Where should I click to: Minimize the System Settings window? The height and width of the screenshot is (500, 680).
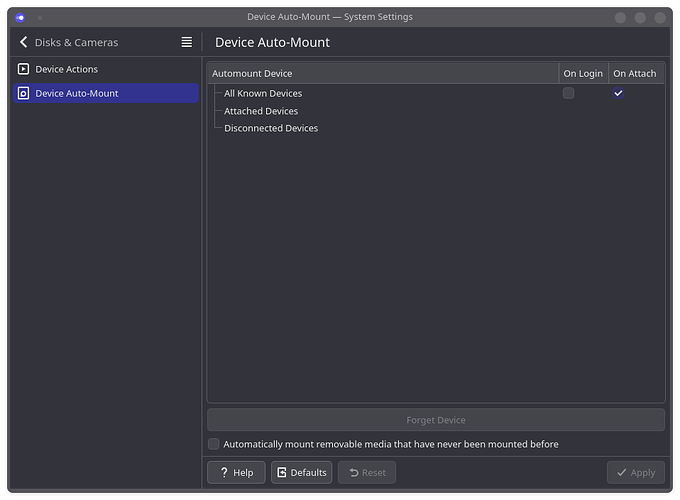click(x=620, y=17)
